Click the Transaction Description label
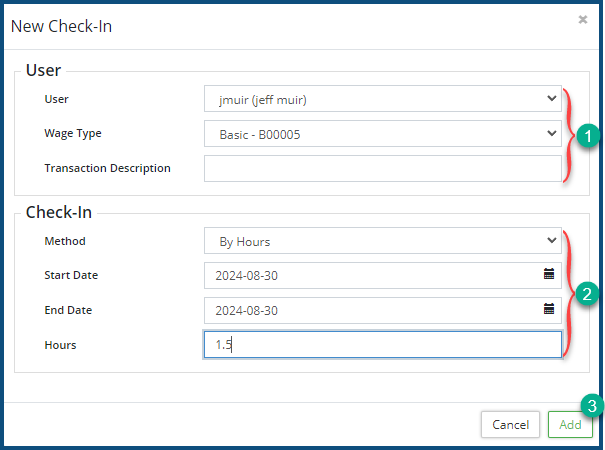605x450 pixels. pyautogui.click(x=107, y=168)
